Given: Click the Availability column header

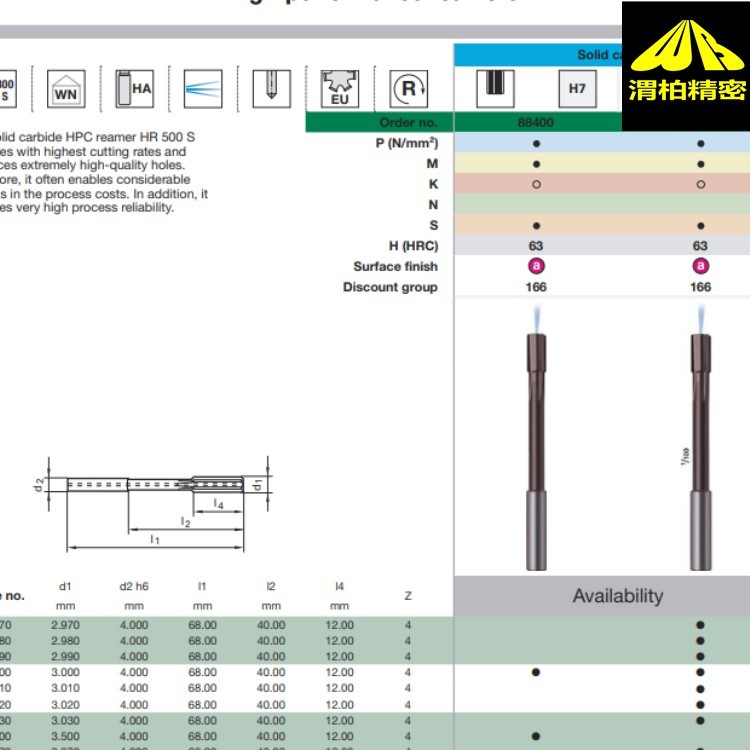Looking at the screenshot, I should coord(617,596).
